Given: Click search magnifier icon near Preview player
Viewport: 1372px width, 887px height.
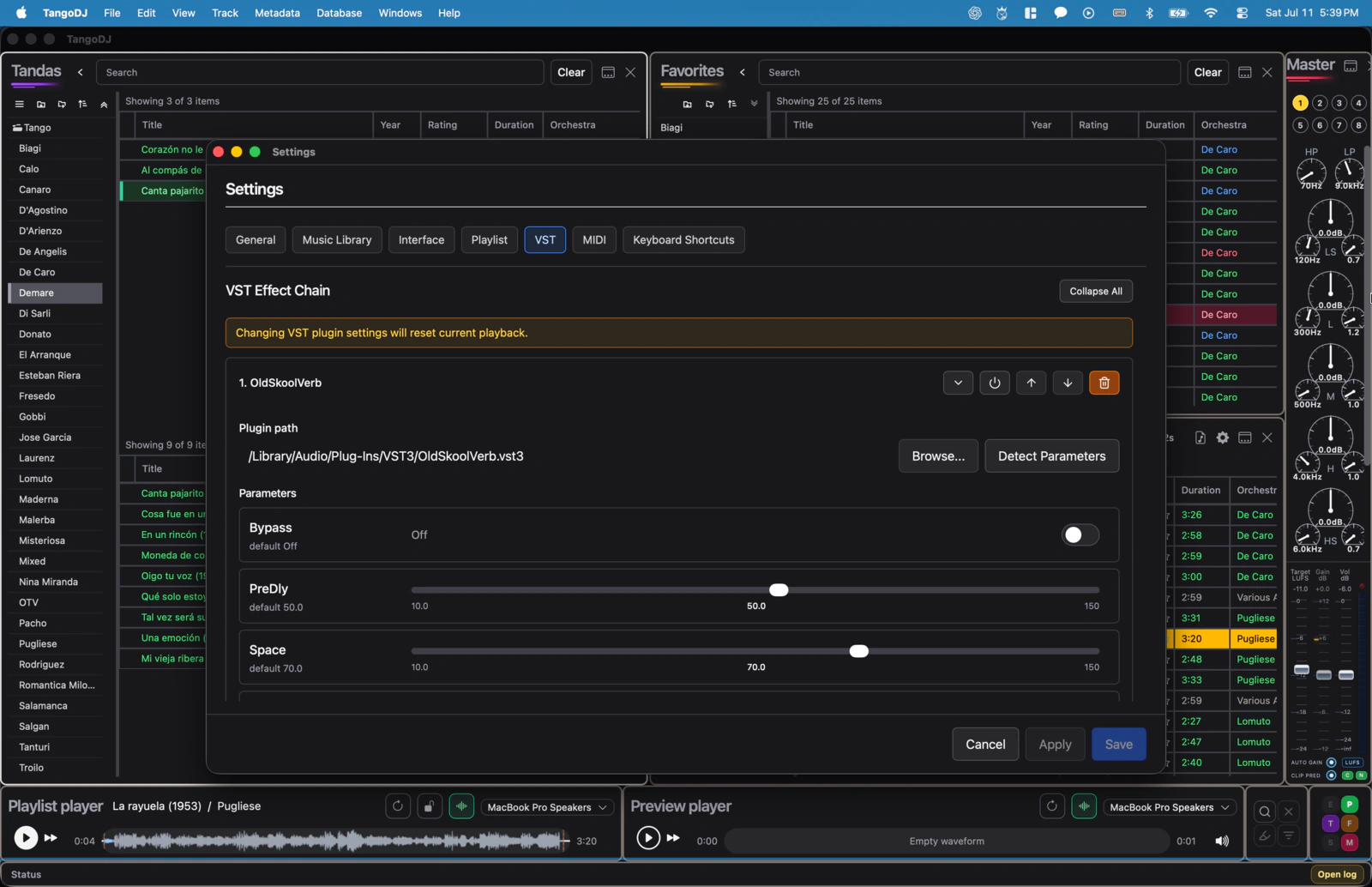Looking at the screenshot, I should coord(1265,812).
